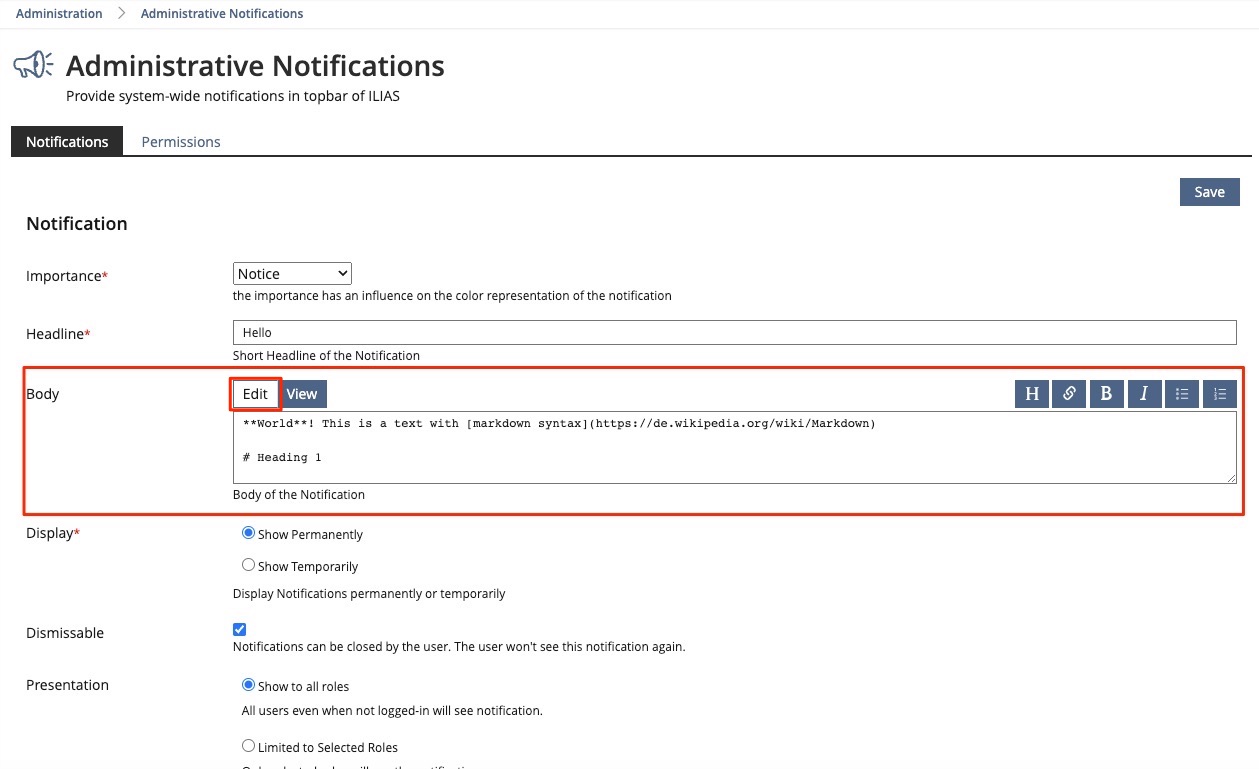Open the Notifications tab
Image resolution: width=1259 pixels, height=769 pixels.
pyautogui.click(x=67, y=142)
